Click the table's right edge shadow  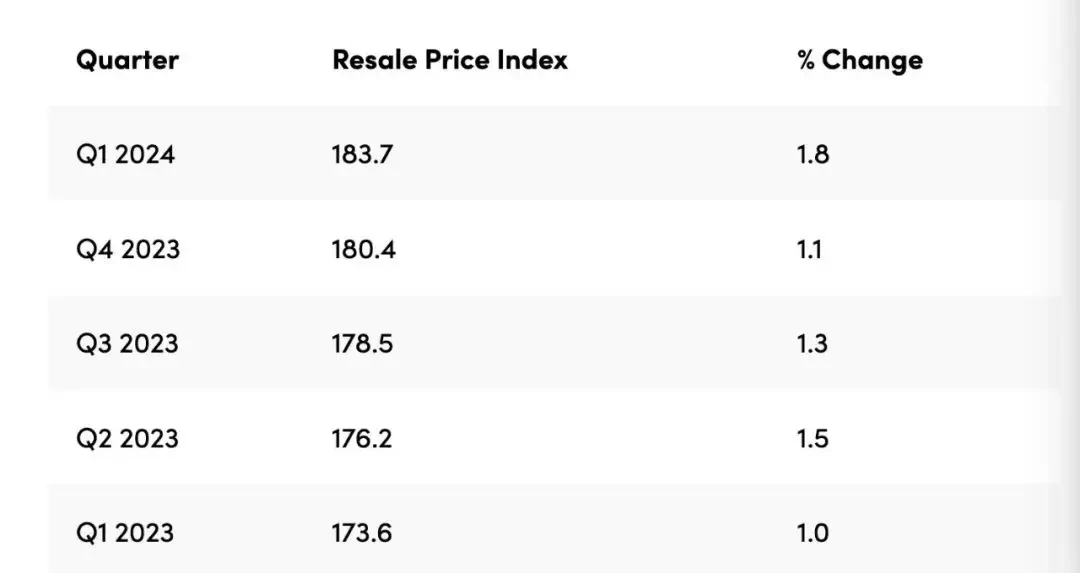pos(1069,286)
